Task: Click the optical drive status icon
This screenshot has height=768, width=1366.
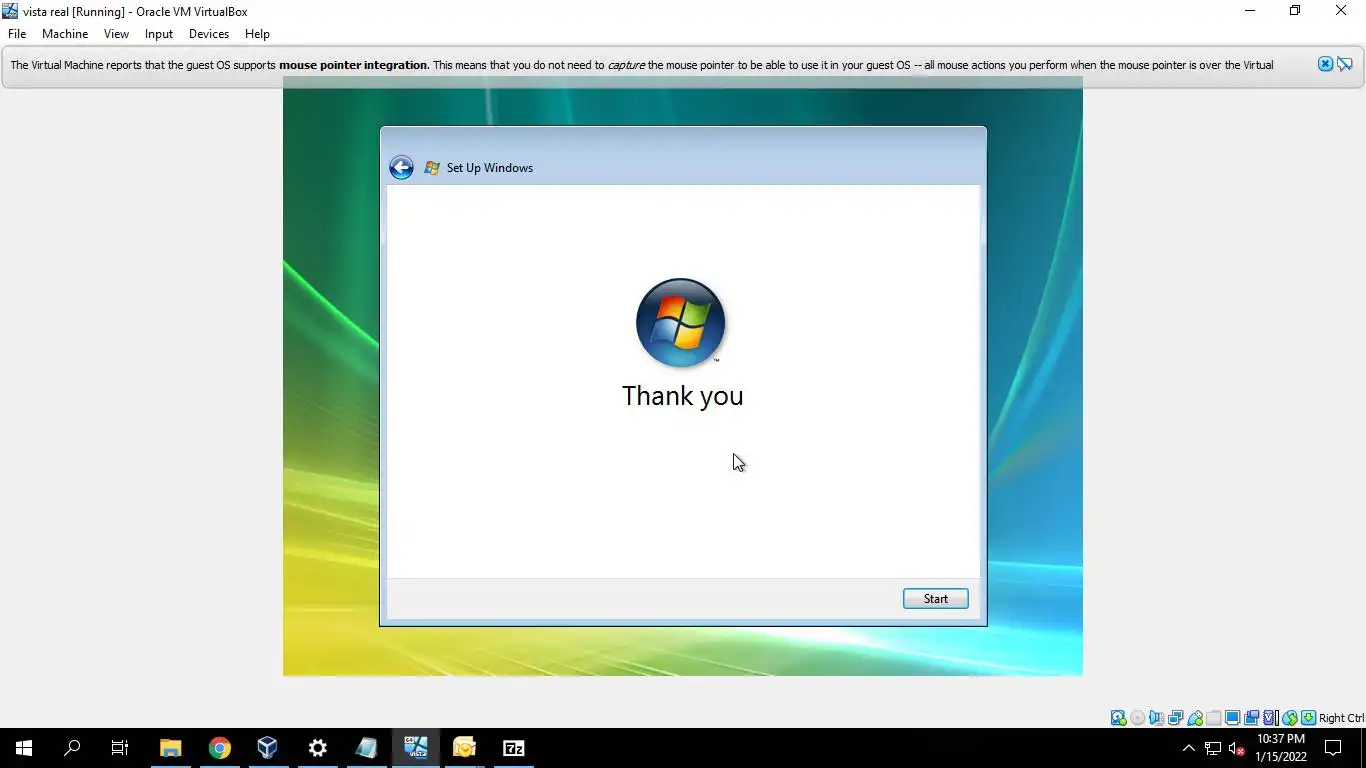Action: 1137,718
